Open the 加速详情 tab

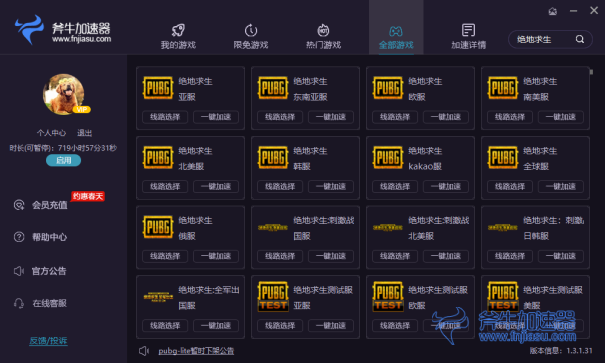[468, 36]
